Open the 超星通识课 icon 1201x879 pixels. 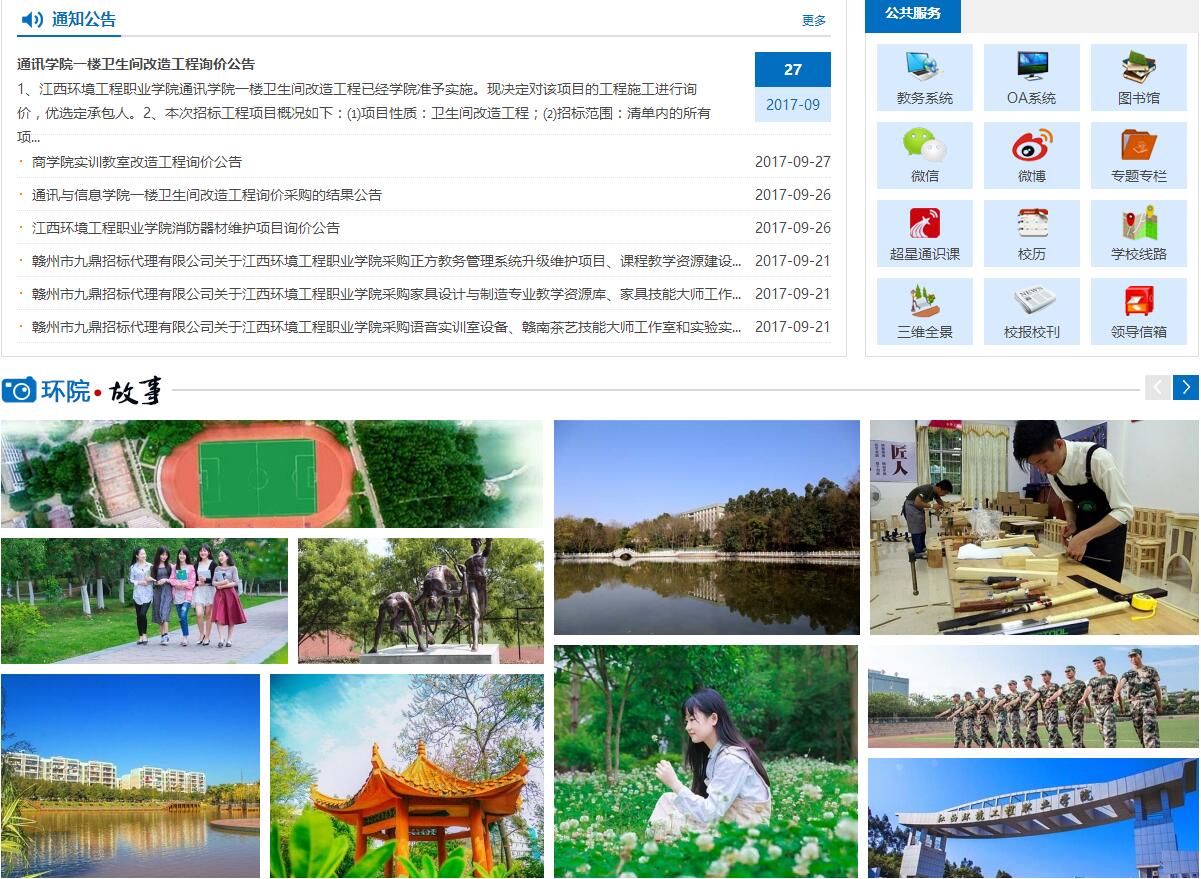point(924,224)
